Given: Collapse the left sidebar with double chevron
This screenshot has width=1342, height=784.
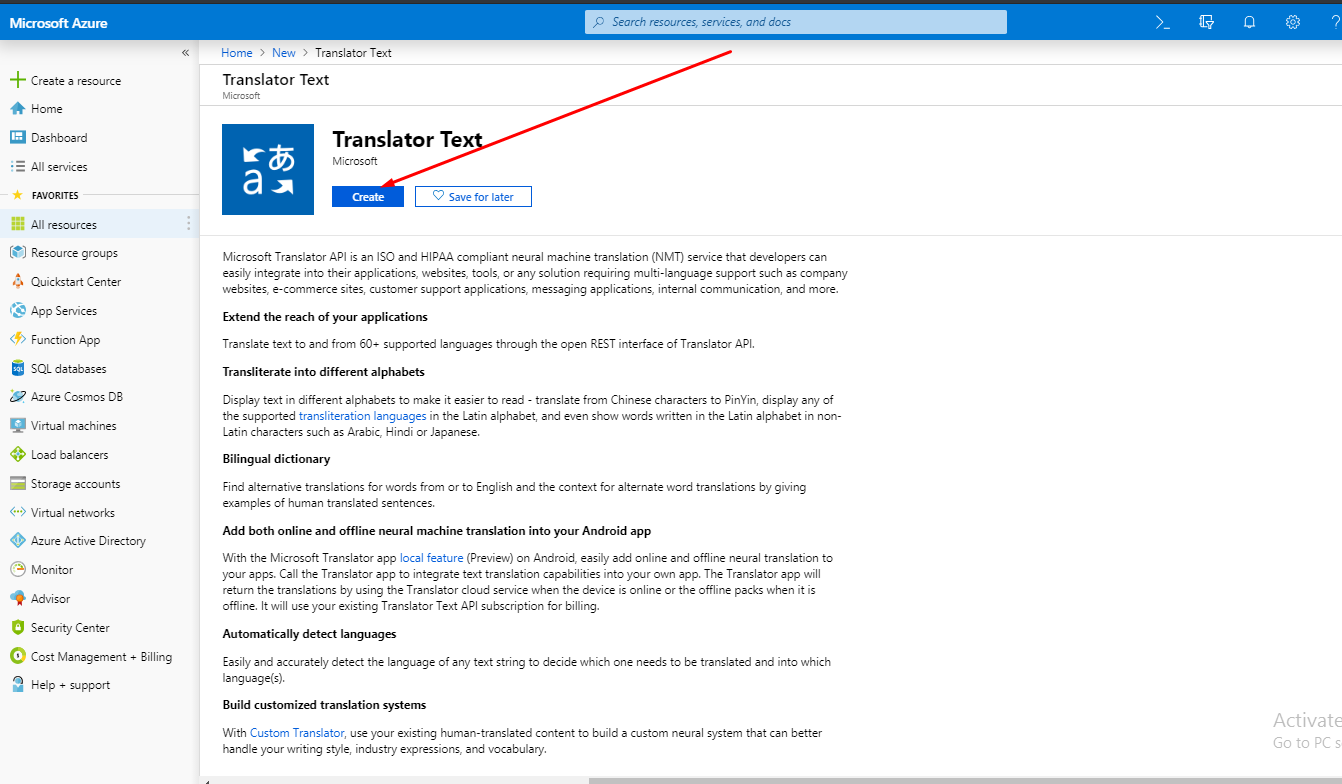Looking at the screenshot, I should (x=185, y=52).
